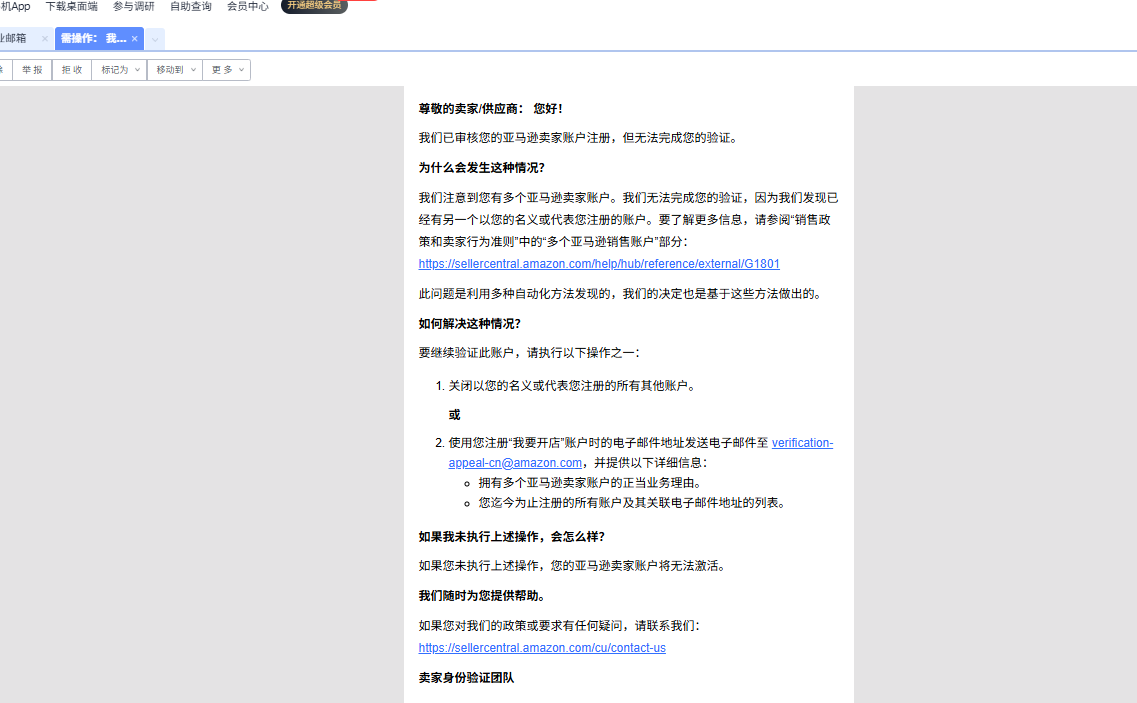The height and width of the screenshot is (703, 1137).
Task: Click the 卖家身份验证团队 signature text
Action: click(466, 678)
